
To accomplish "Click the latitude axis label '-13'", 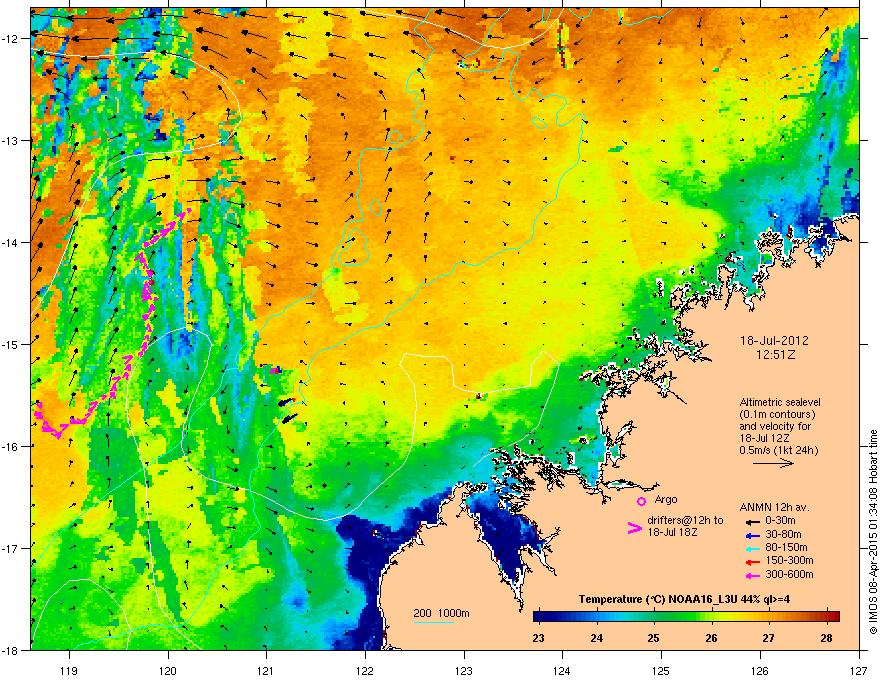I will [x=10, y=140].
